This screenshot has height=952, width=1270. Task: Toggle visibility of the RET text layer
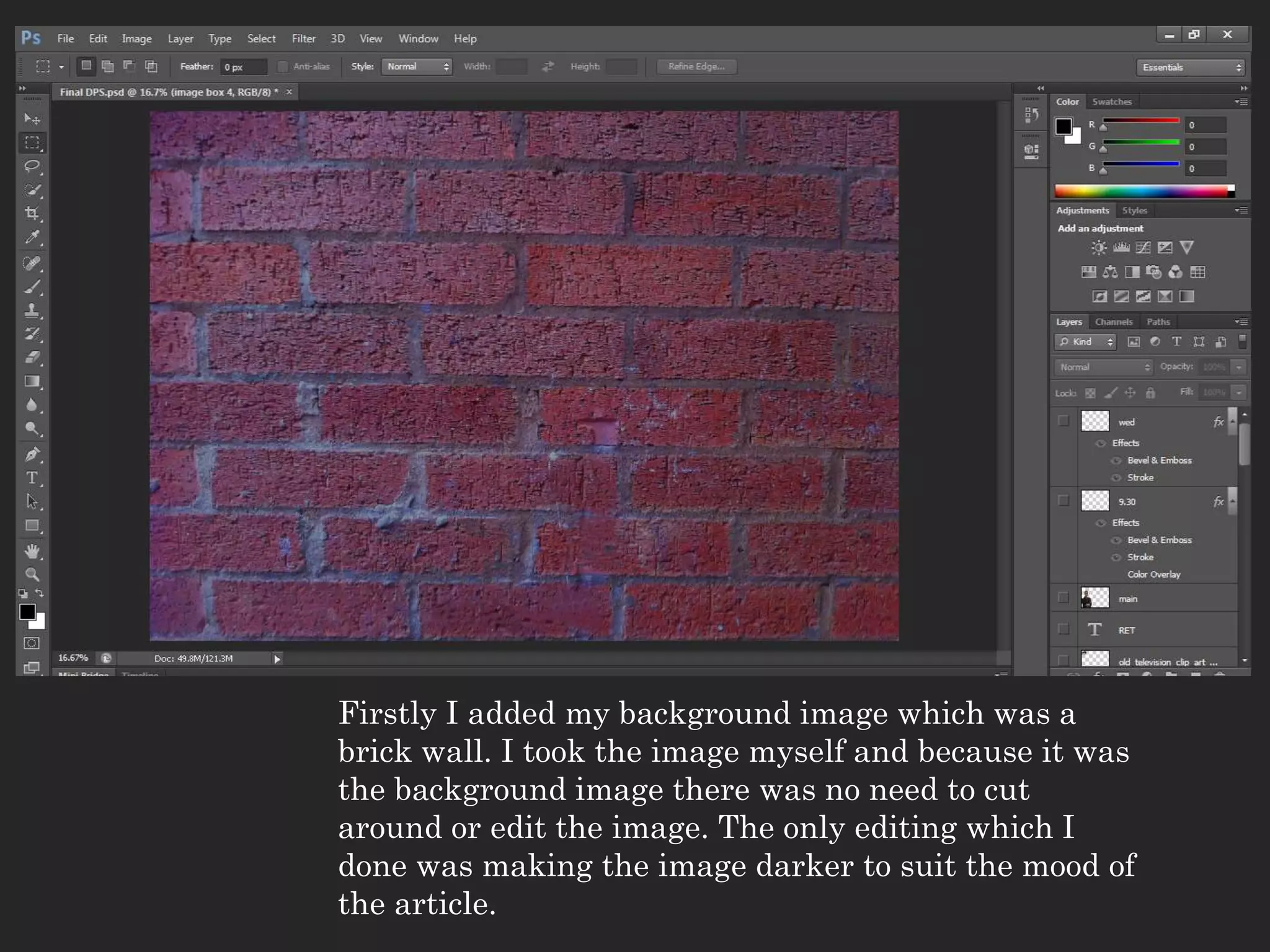1064,629
